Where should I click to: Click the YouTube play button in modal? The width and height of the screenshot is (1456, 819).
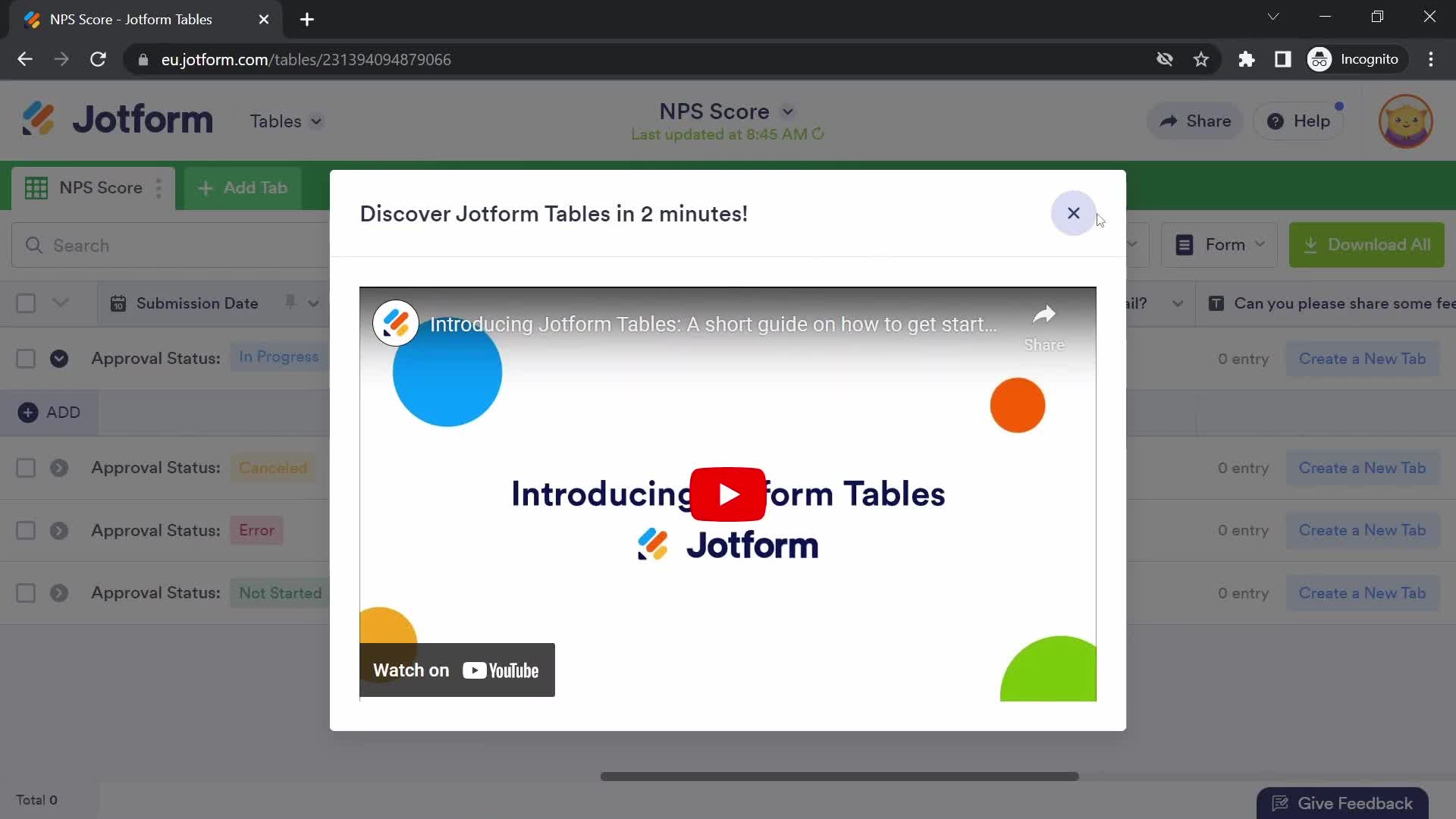point(728,494)
